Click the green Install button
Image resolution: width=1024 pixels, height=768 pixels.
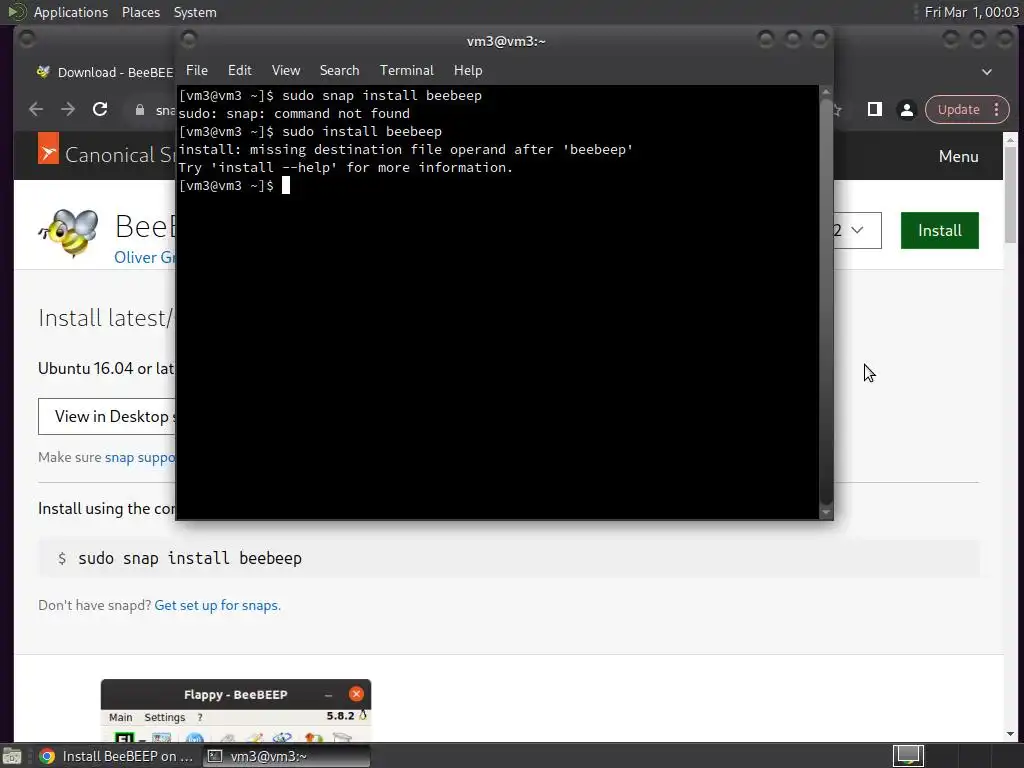pos(940,231)
